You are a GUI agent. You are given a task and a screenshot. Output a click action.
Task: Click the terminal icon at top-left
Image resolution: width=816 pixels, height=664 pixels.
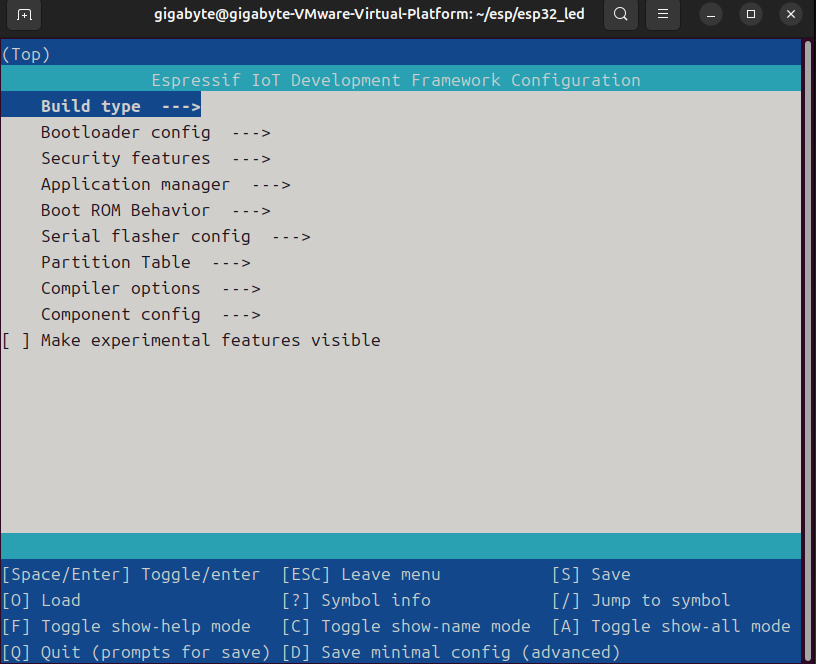coord(23,15)
